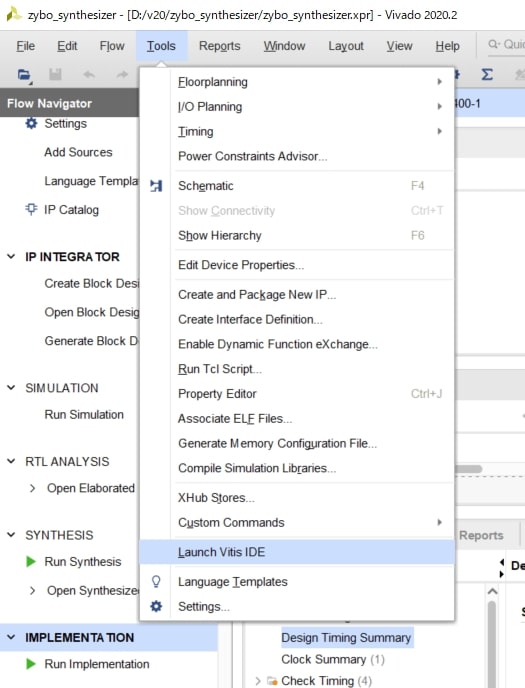This screenshot has height=688, width=525.
Task: Click the Language Templates lightbulb icon
Action: click(156, 581)
